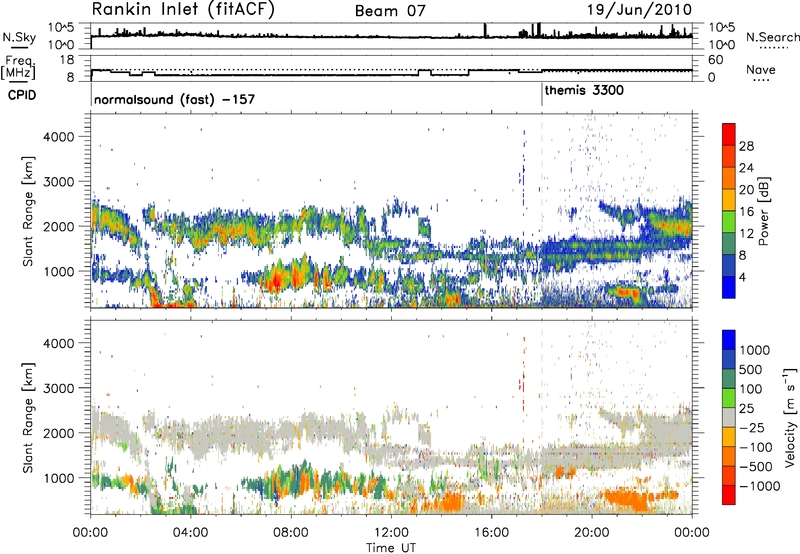Click the gray near-zero segment of Velocity colorbar

point(729,418)
